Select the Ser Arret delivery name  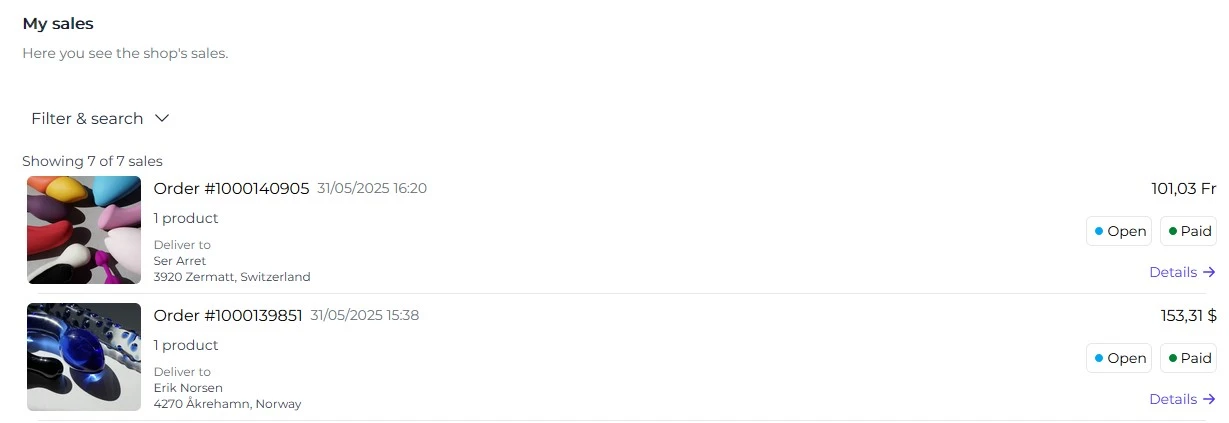[180, 261]
